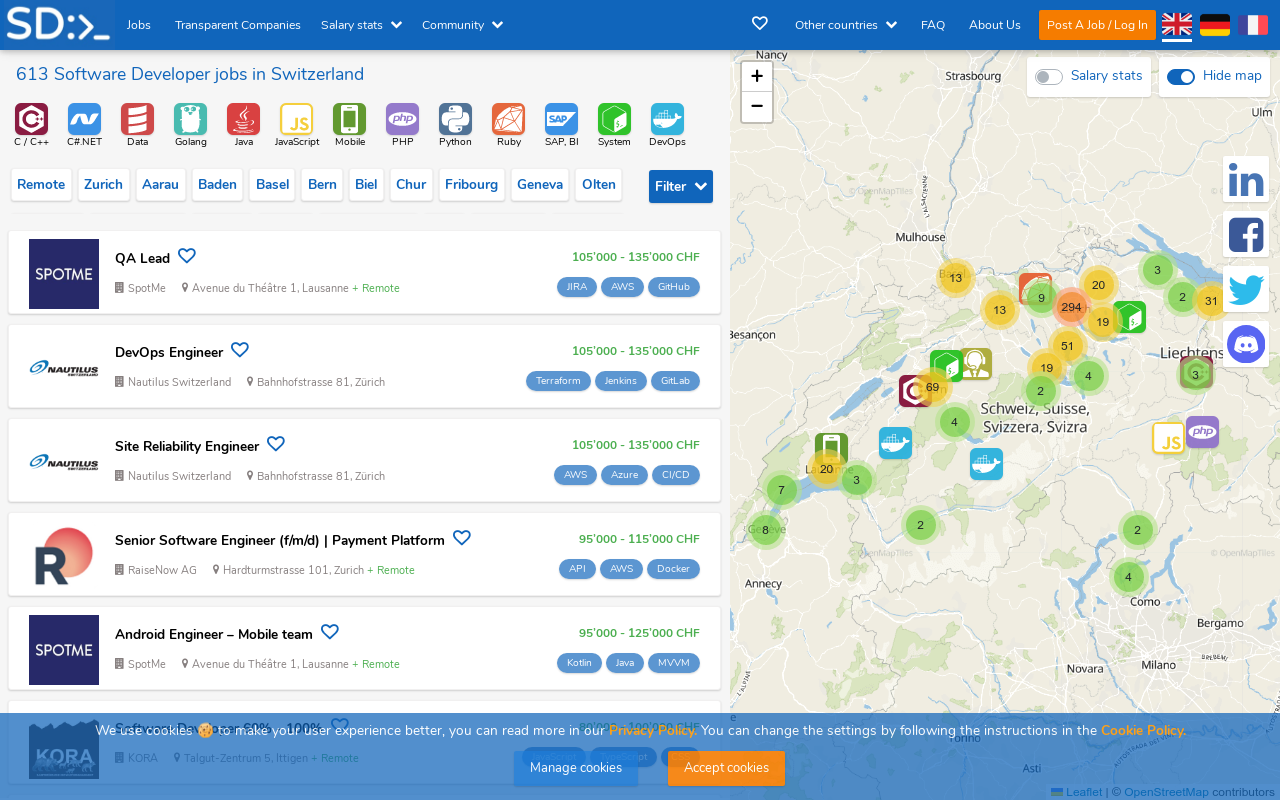Filter jobs by DevOps category icon
The height and width of the screenshot is (800, 1280).
668,119
